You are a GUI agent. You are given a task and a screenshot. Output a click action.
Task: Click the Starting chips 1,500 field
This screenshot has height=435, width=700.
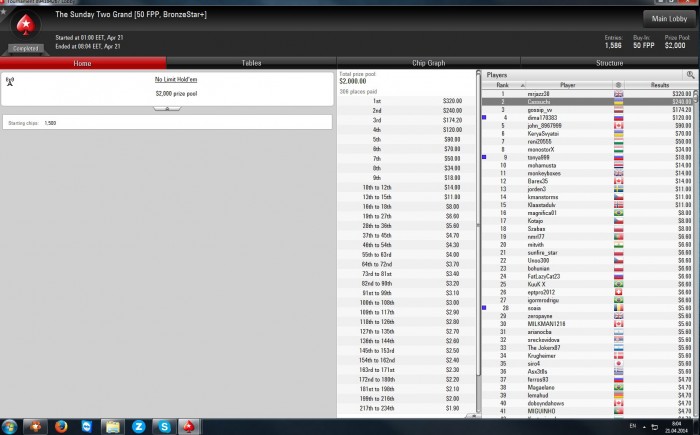point(167,123)
